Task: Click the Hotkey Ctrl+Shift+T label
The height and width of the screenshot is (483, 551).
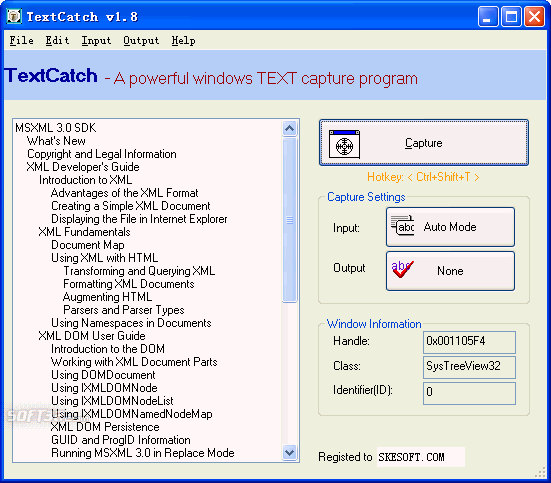Action: point(423,176)
